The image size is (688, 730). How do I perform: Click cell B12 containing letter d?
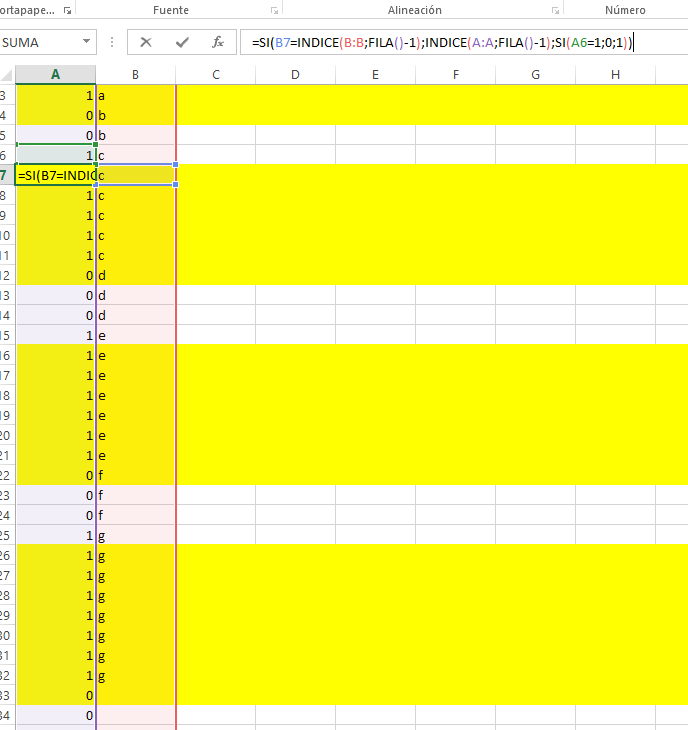(x=135, y=276)
